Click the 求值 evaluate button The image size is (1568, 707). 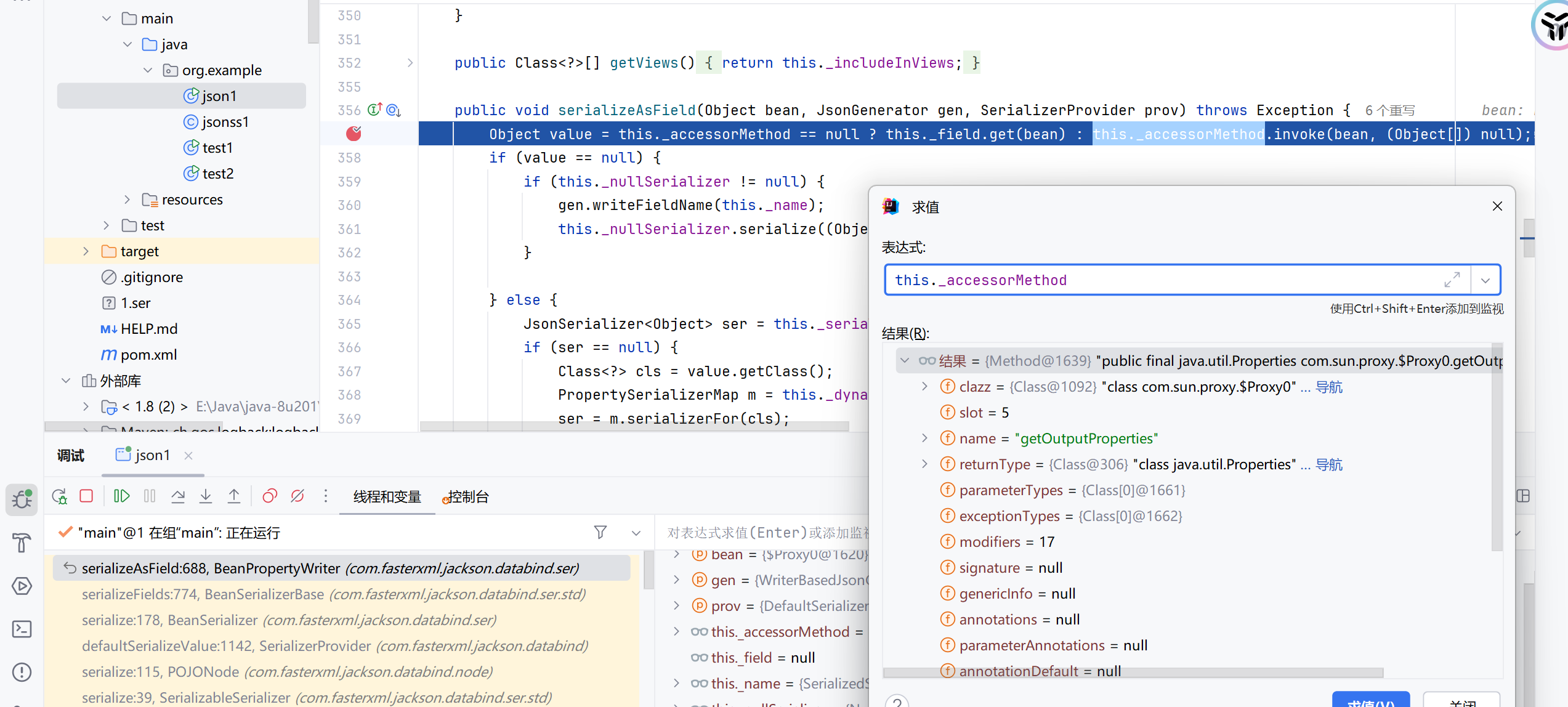[1371, 700]
